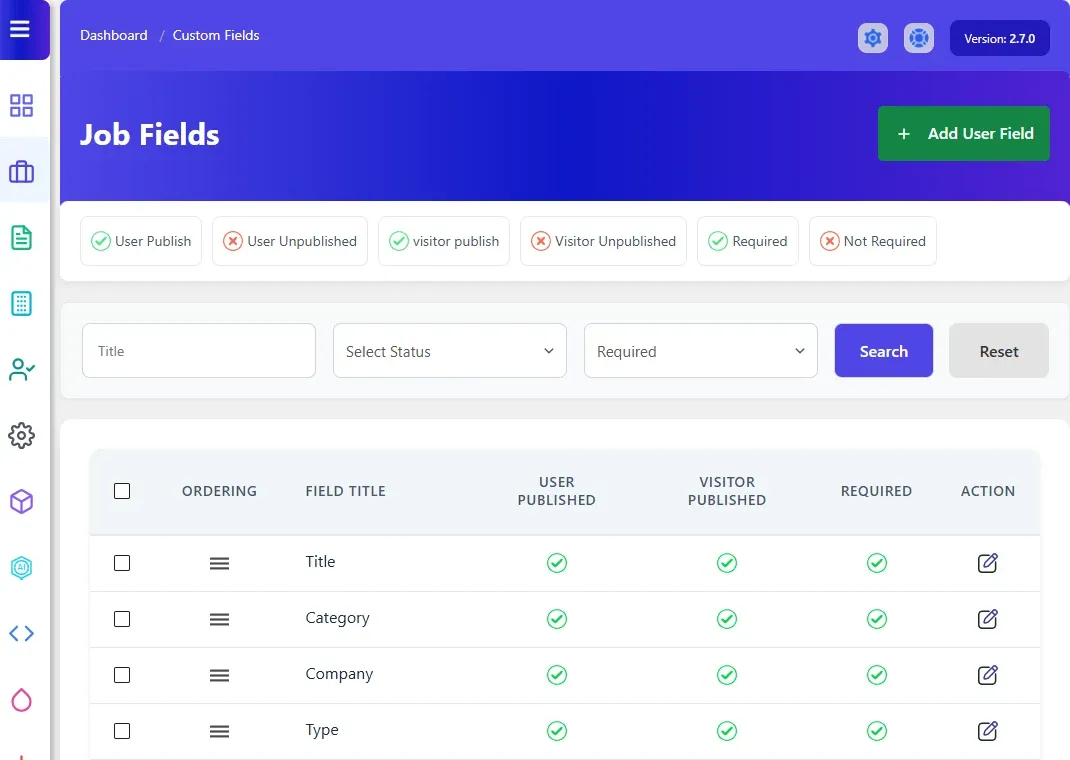The image size is (1070, 760).
Task: Click the Title field name in table
Action: point(320,561)
